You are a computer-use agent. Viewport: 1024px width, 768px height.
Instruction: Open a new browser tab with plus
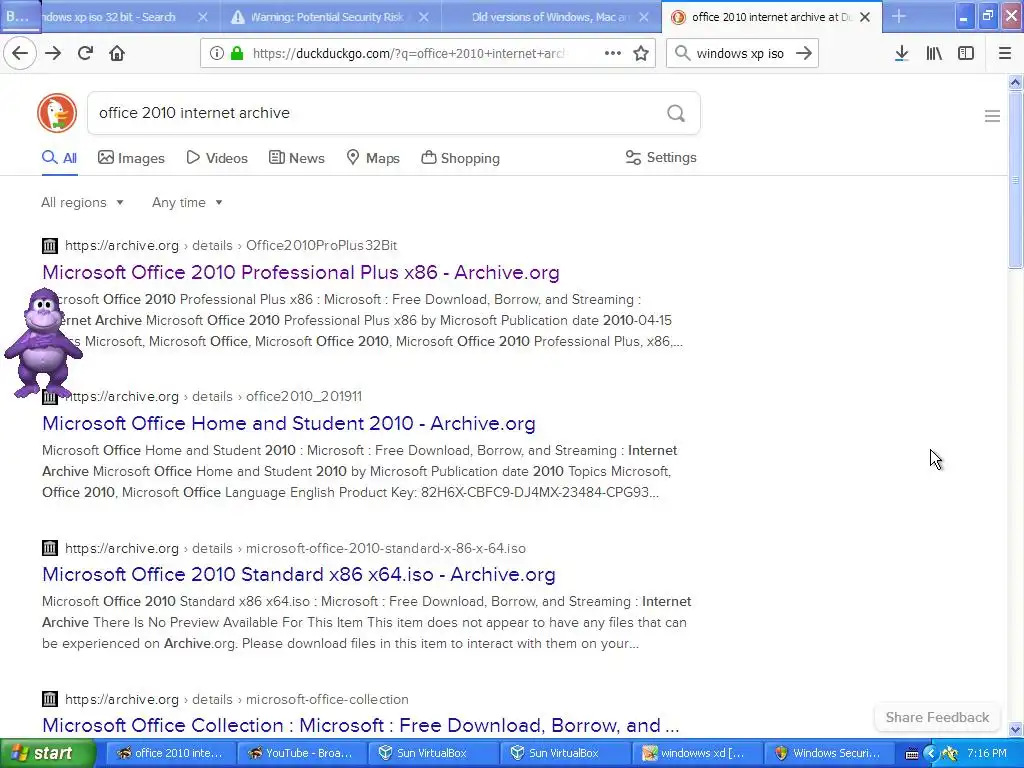pos(899,16)
